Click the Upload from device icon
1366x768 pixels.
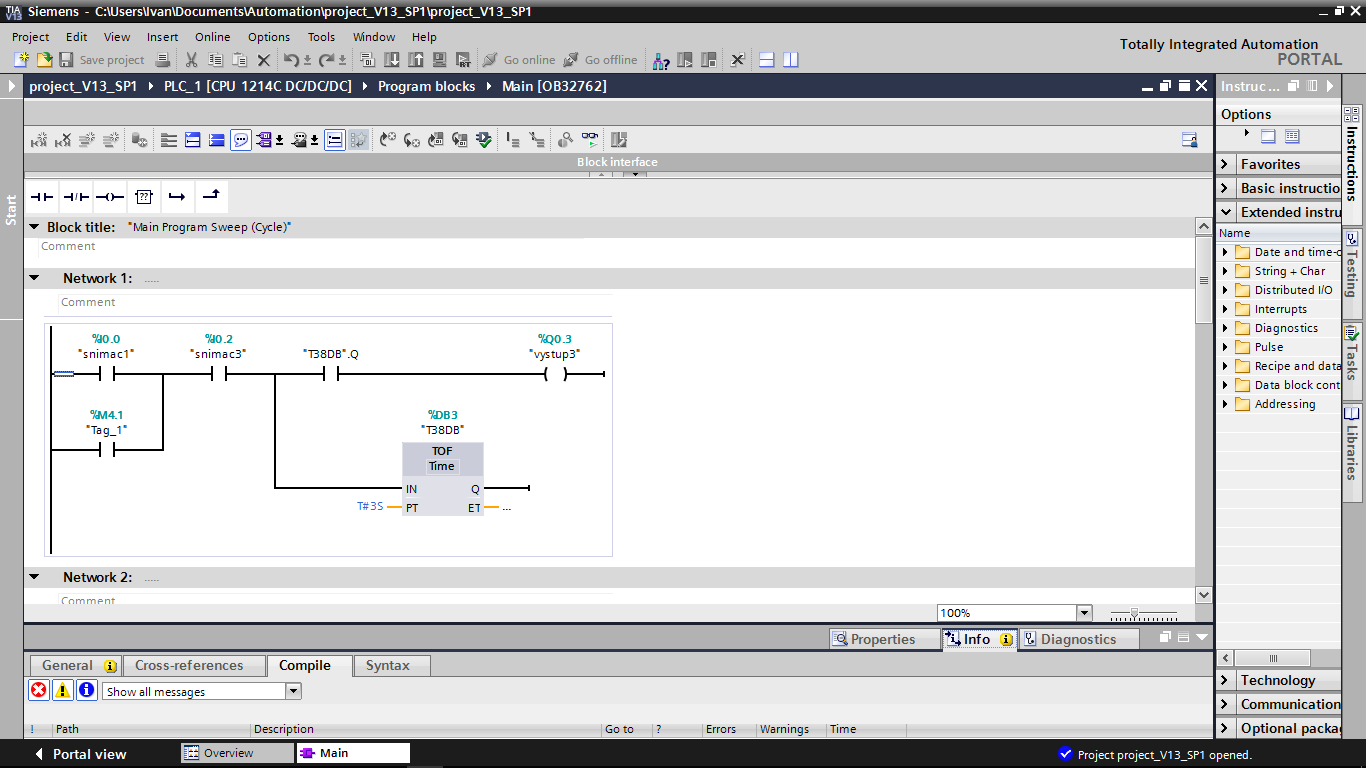pos(416,60)
